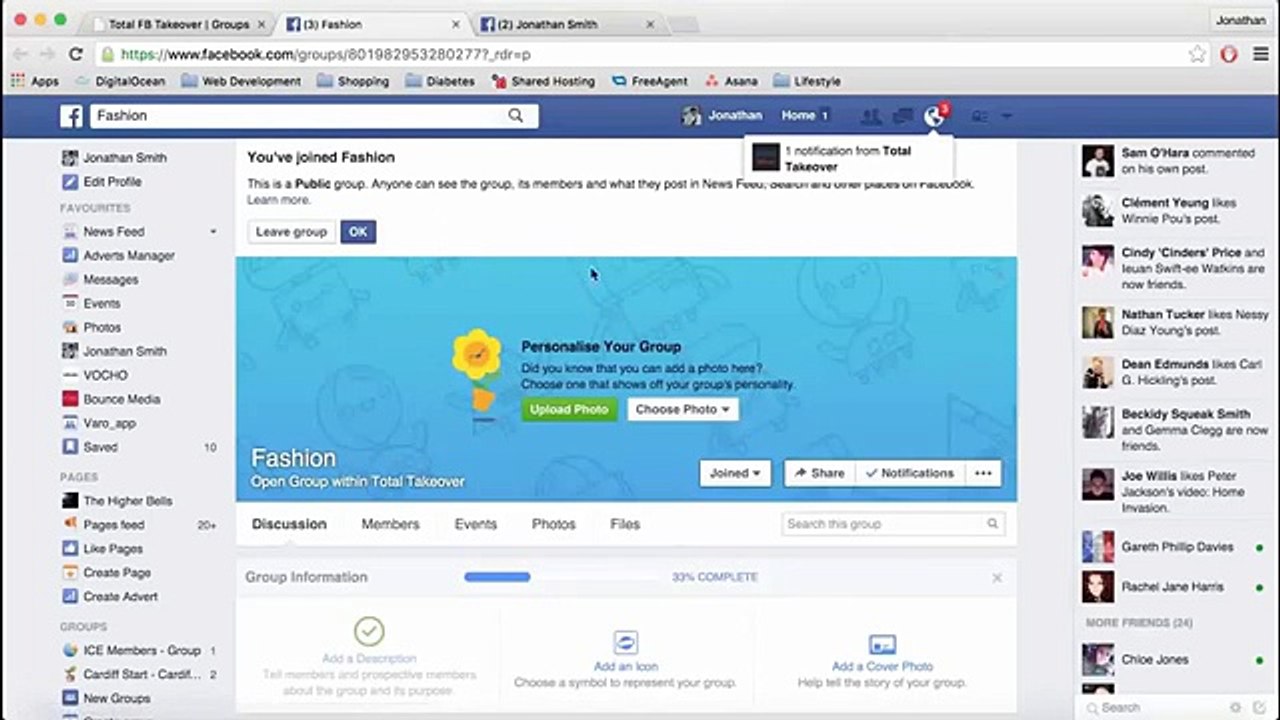1280x720 pixels.
Task: Open the Total Takeover notification popup
Action: point(850,158)
